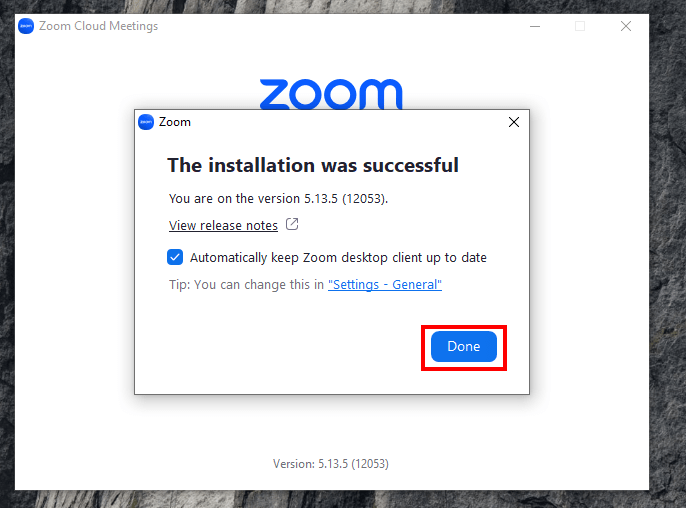Image resolution: width=686 pixels, height=508 pixels.
Task: Open the "Settings - General" link
Action: [x=385, y=284]
